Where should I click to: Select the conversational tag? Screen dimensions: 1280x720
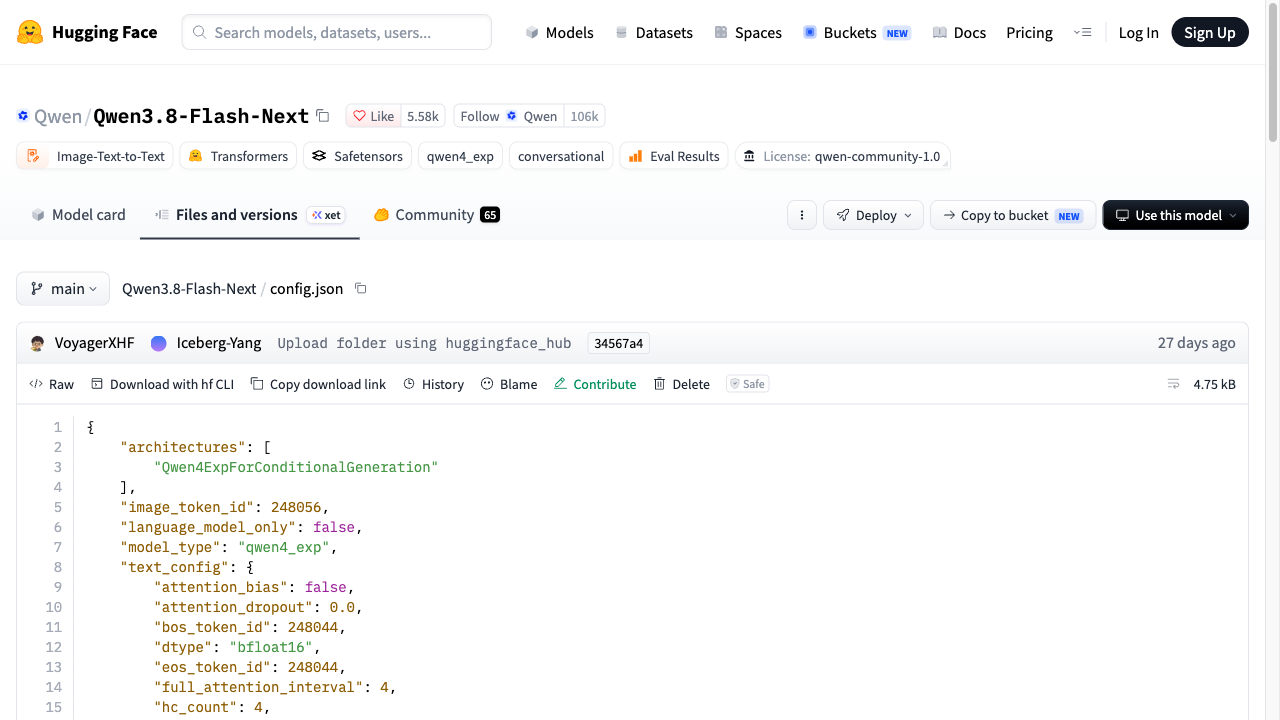[x=561, y=156]
